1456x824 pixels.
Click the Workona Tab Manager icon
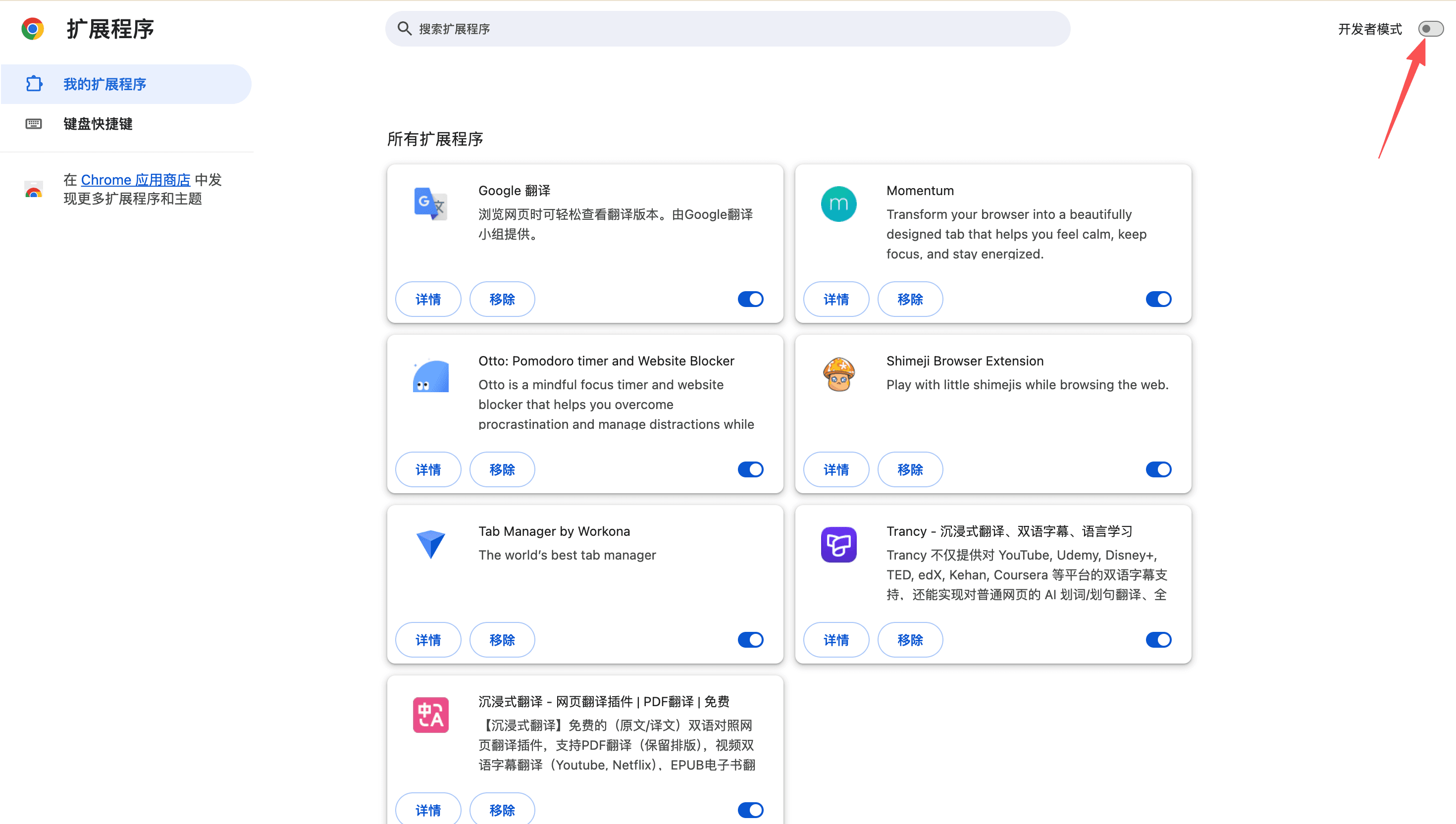tap(430, 544)
